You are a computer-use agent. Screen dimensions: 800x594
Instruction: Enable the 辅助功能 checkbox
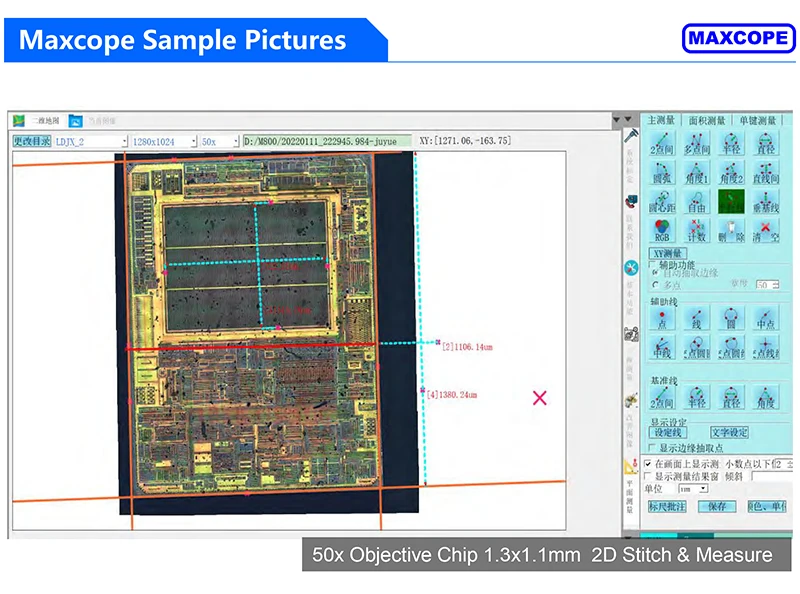tap(653, 264)
